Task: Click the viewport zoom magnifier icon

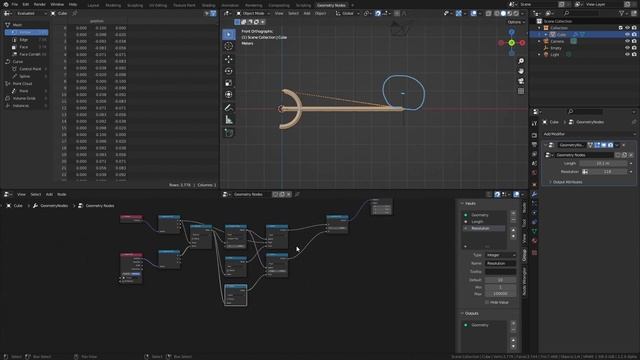Action: (521, 61)
